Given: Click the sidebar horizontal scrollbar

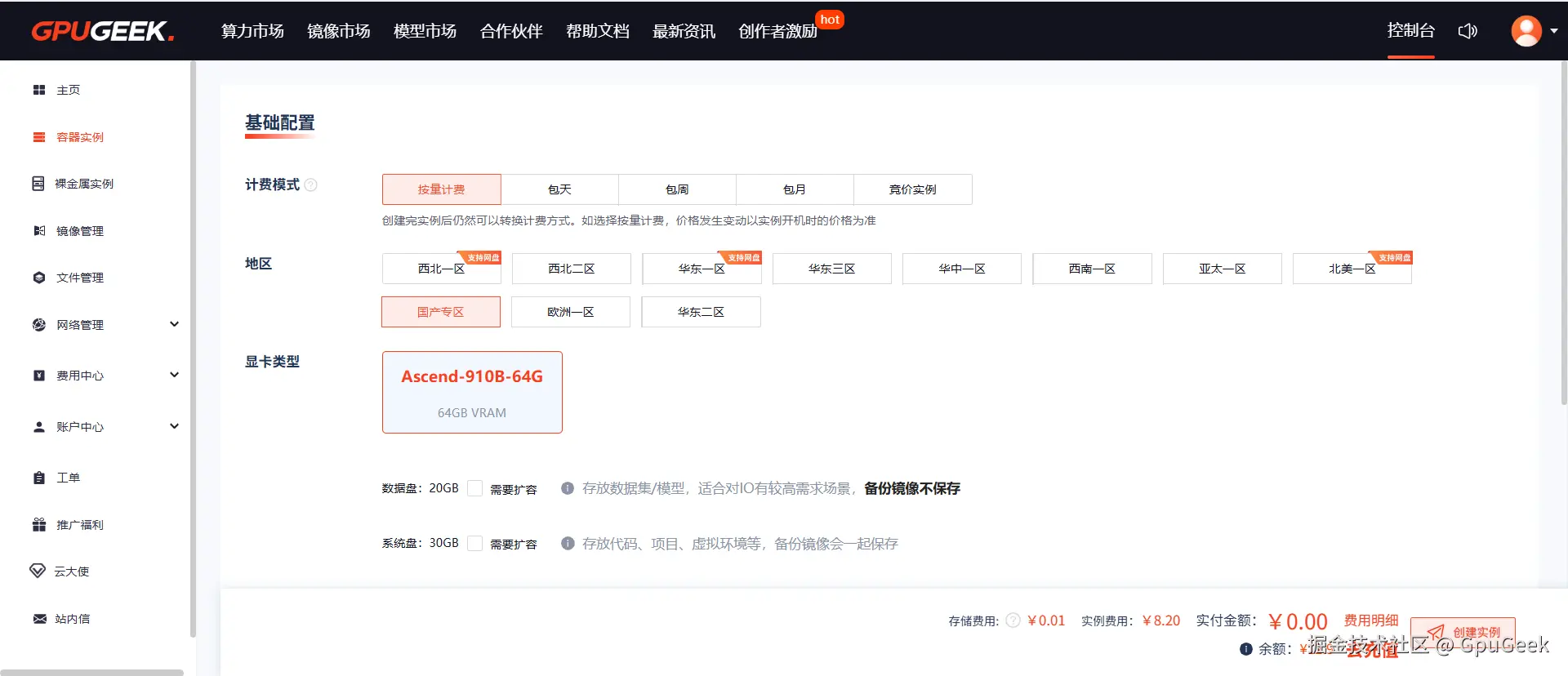Looking at the screenshot, I should click(92, 673).
